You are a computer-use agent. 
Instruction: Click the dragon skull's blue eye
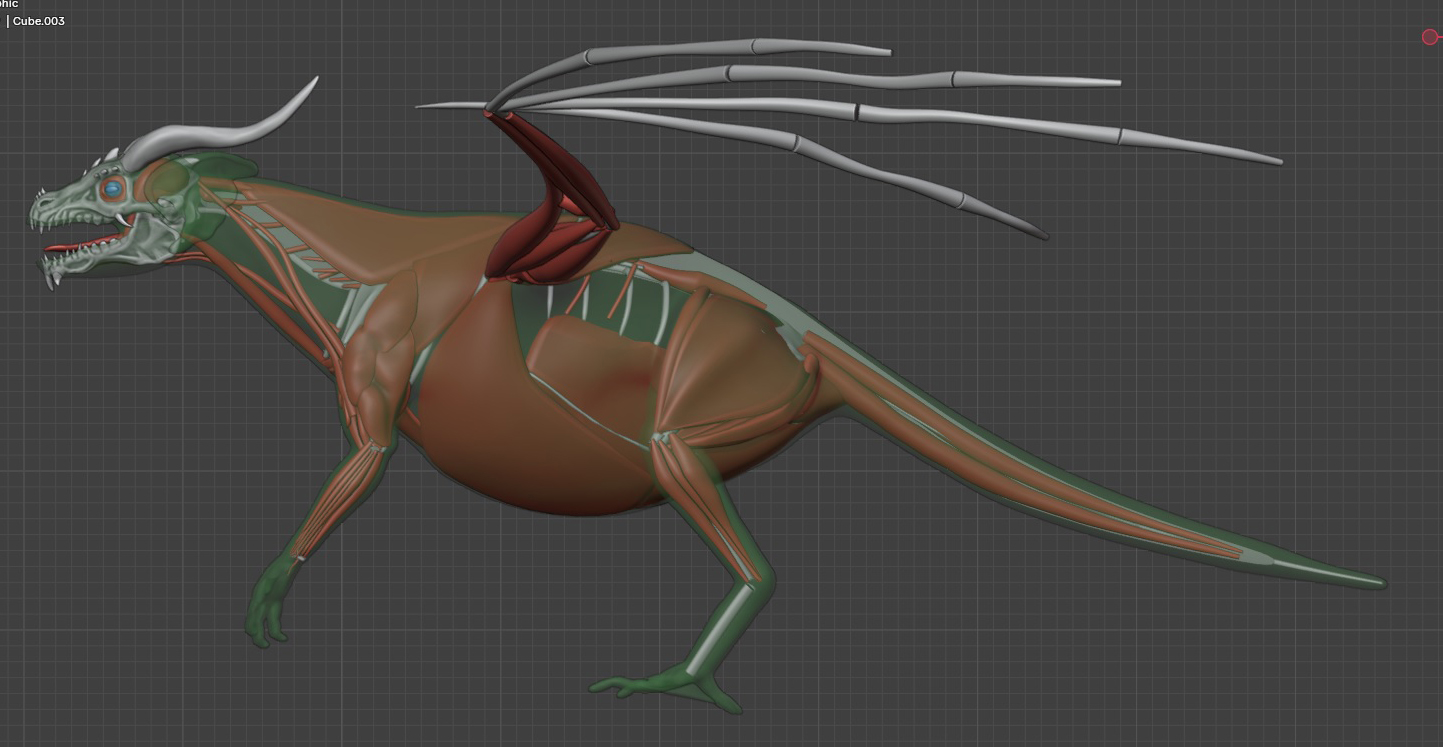[113, 188]
